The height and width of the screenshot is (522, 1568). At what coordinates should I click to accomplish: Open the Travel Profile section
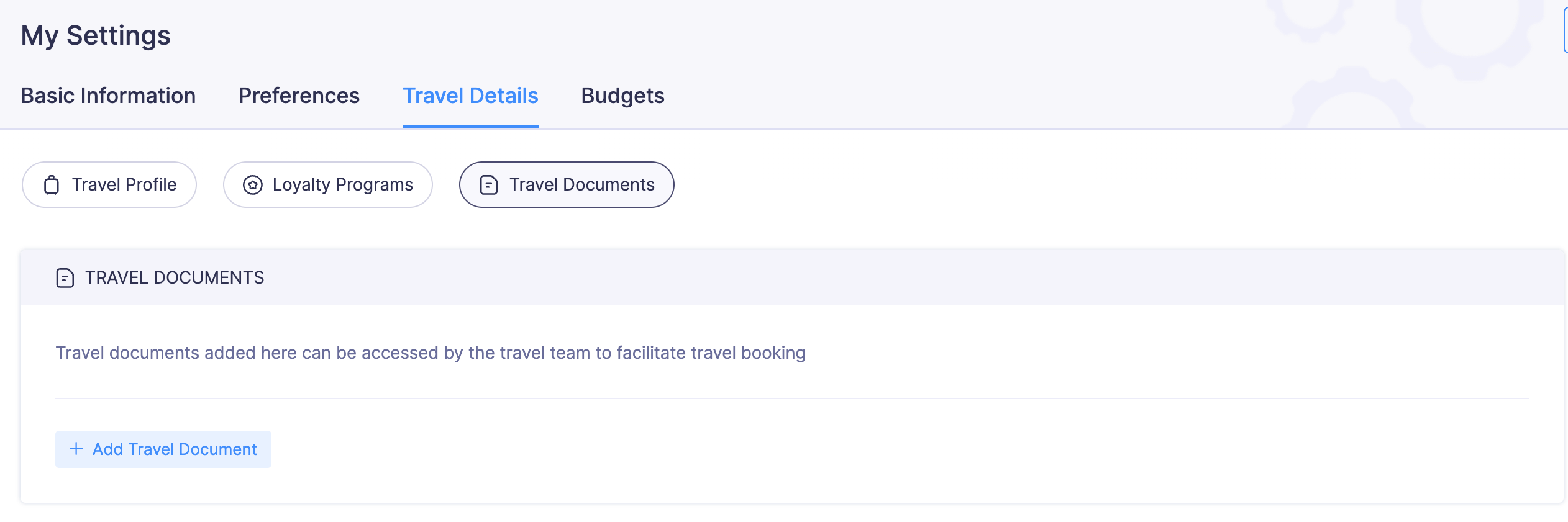coord(109,185)
